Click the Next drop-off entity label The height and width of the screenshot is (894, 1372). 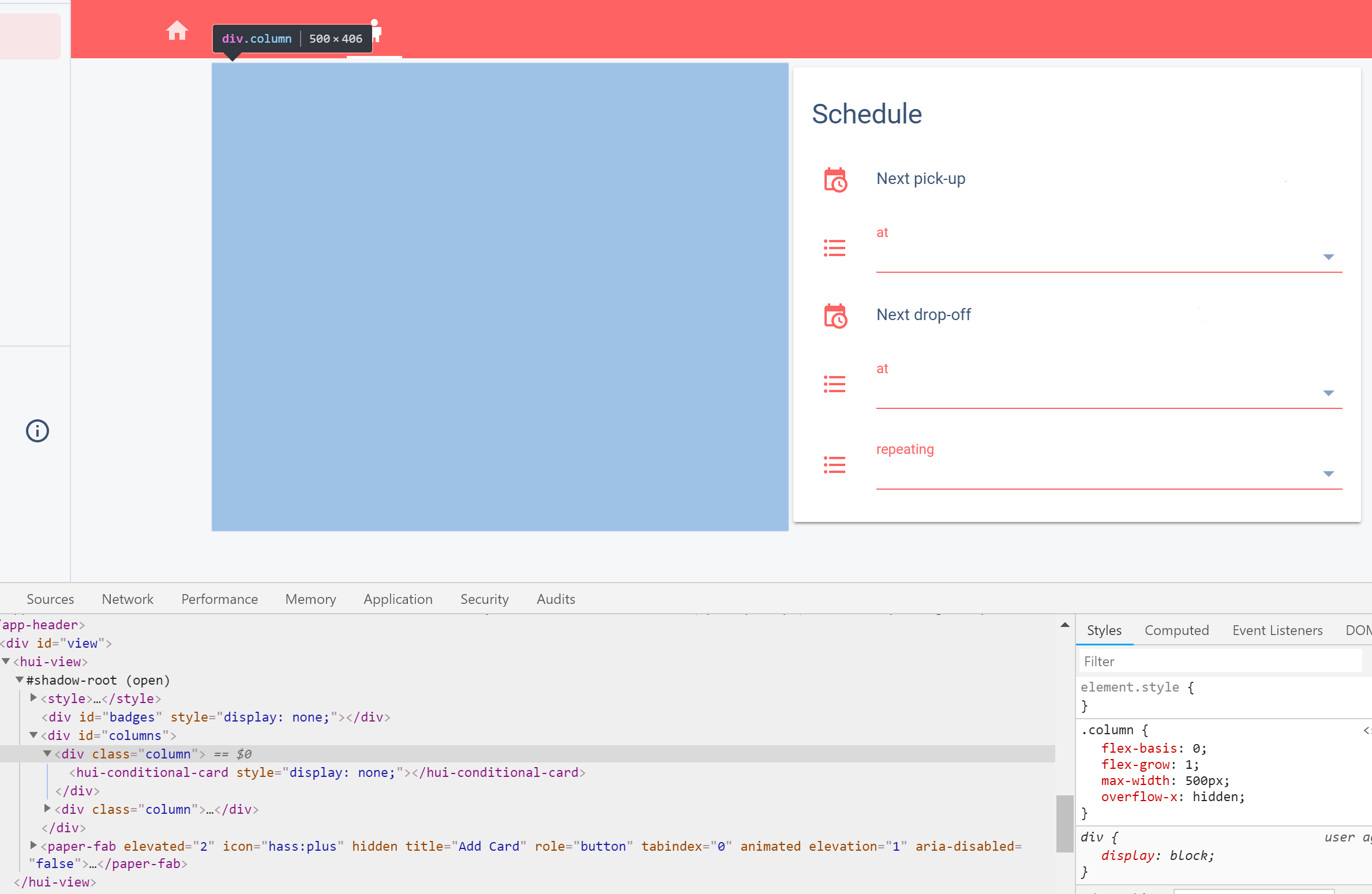pos(923,315)
